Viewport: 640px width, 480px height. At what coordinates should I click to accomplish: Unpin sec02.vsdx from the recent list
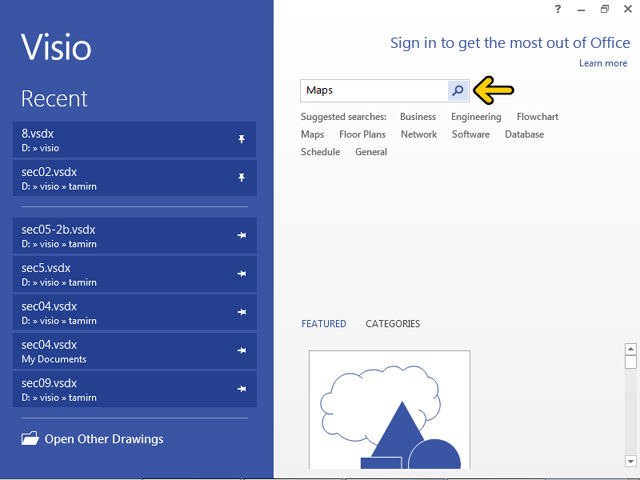tap(241, 178)
